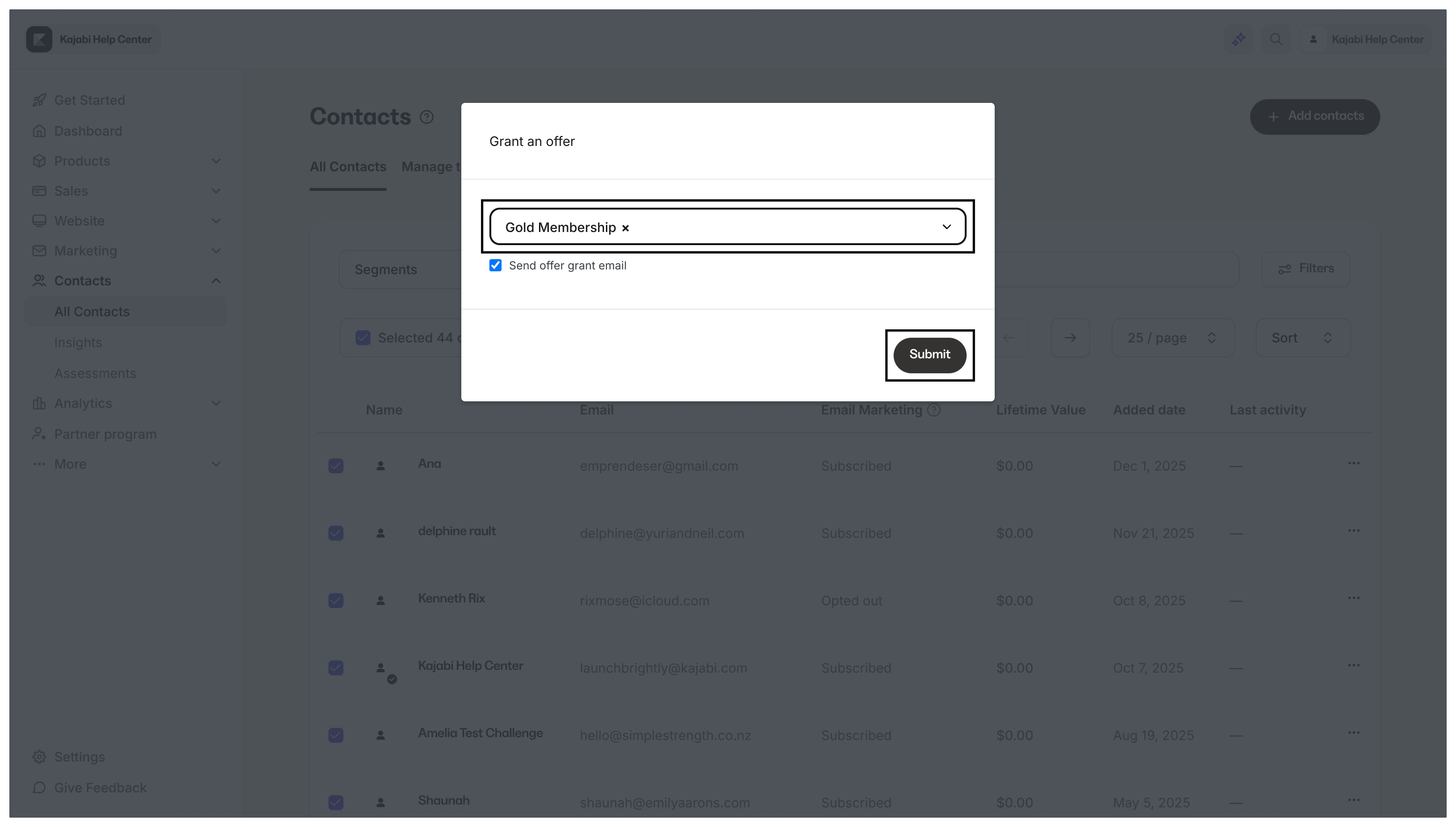Open the AI assistant sparkles icon

1239,39
